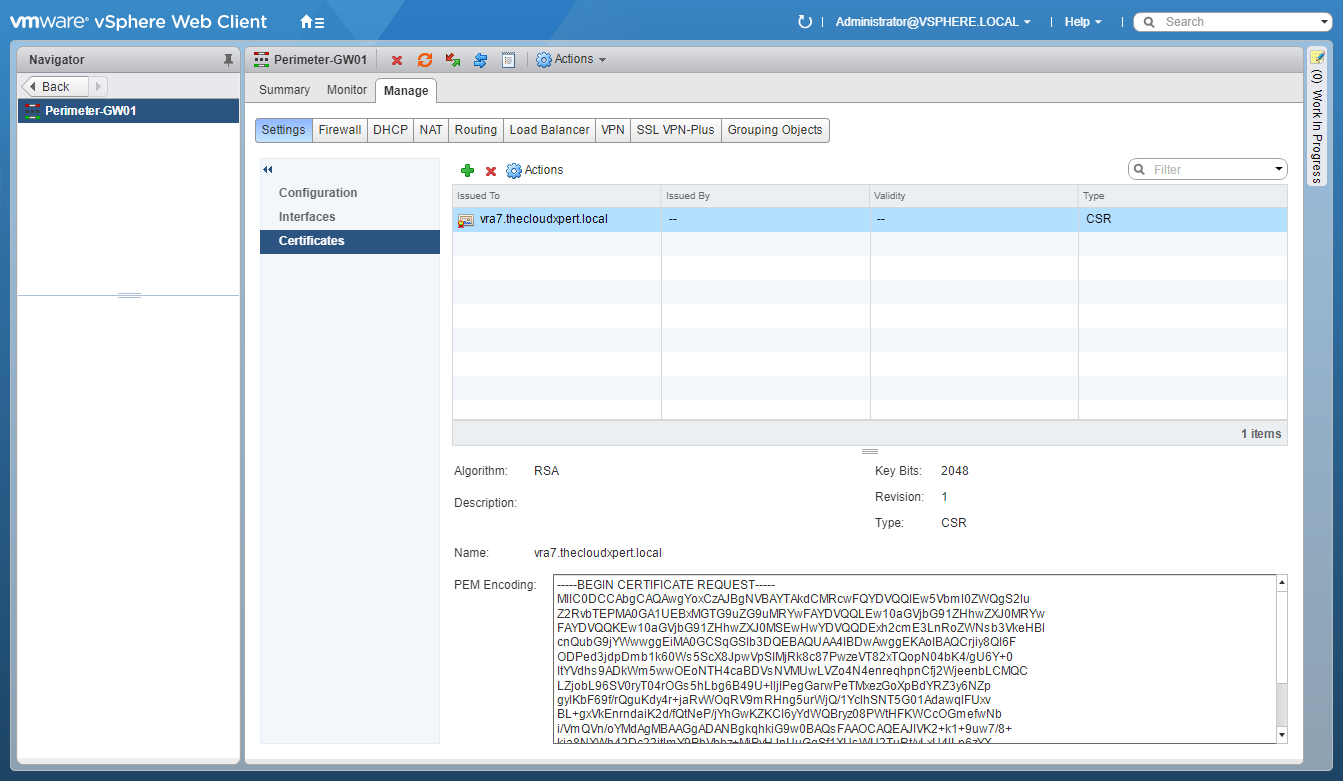Add a certificate with the green plus icon
Screen dimensions: 1343x781
467,171
